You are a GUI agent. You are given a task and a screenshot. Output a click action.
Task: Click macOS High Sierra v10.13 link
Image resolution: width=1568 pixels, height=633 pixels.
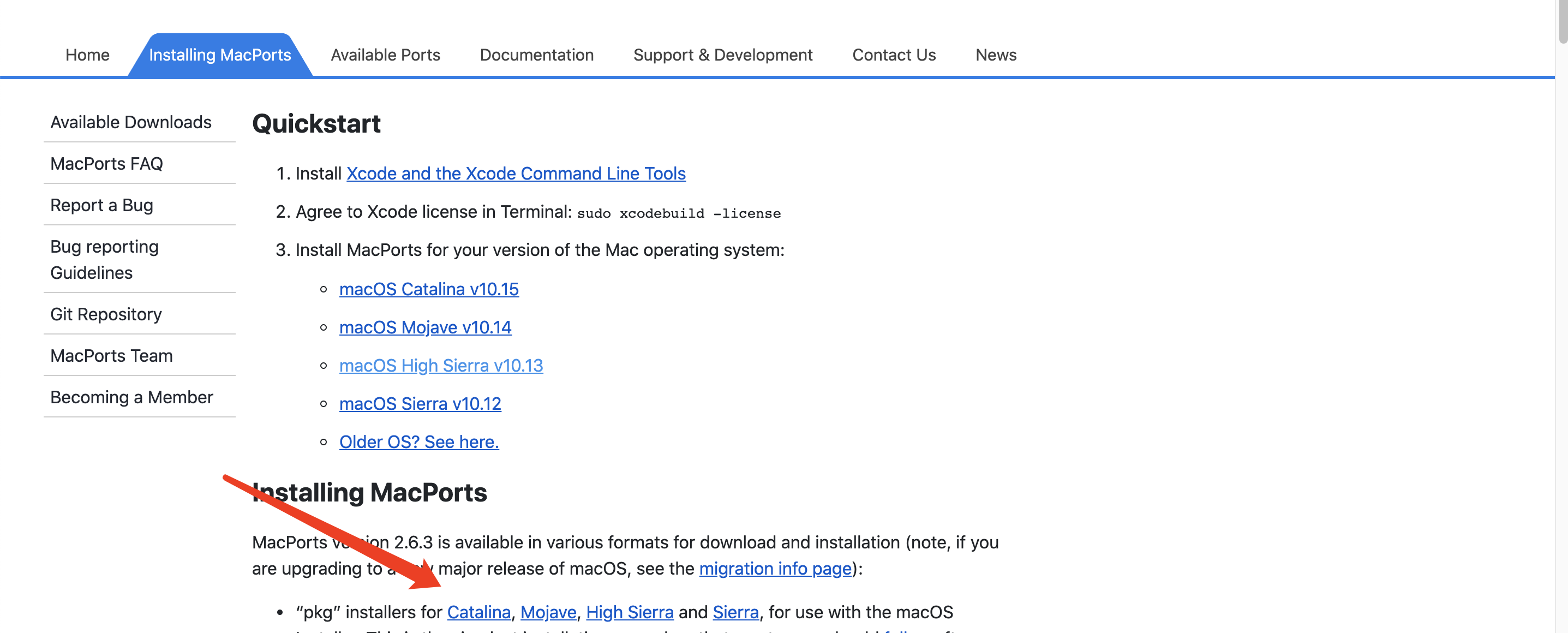[x=441, y=365]
